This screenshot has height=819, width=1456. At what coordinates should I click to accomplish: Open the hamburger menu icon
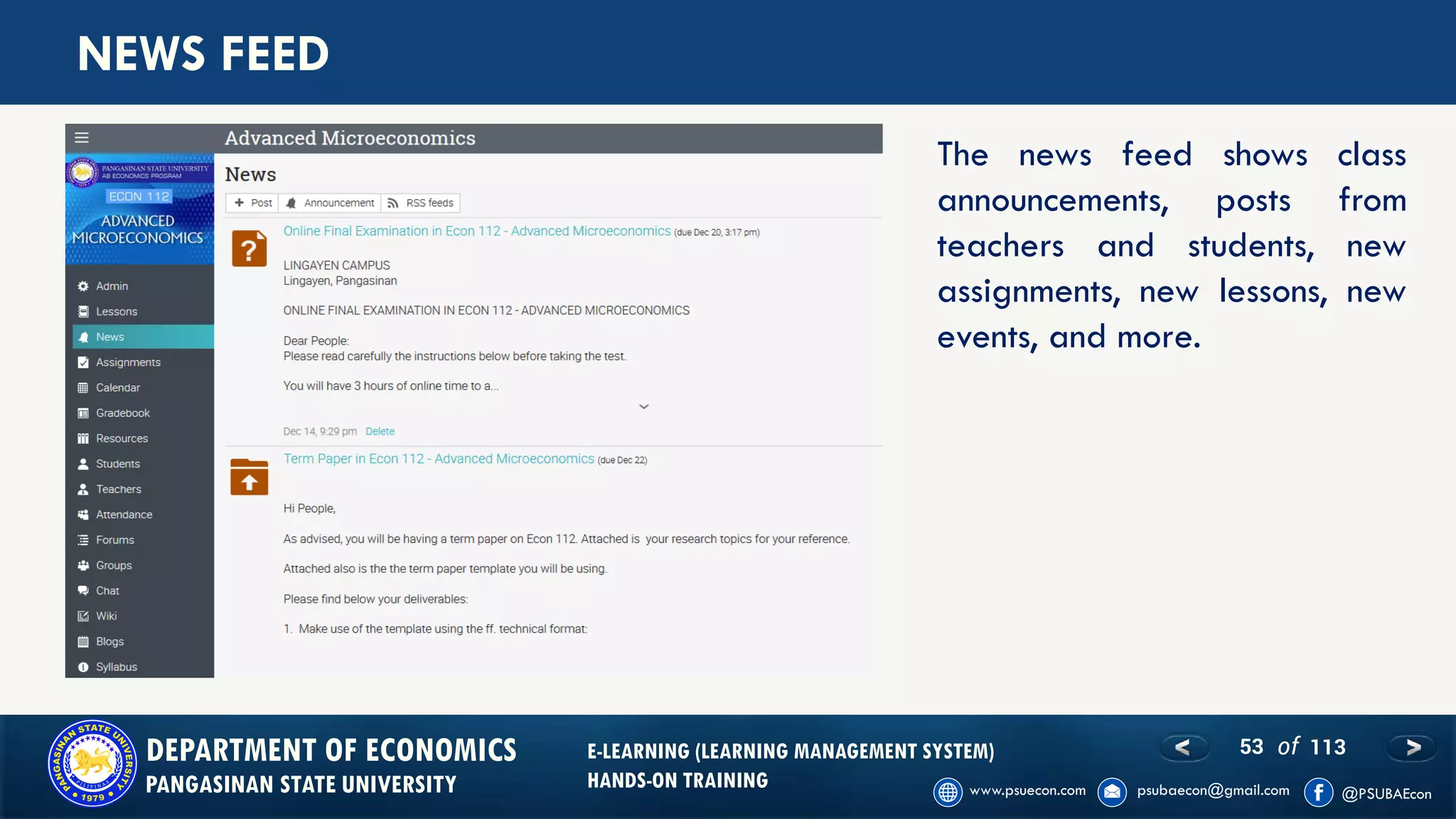pos(82,138)
